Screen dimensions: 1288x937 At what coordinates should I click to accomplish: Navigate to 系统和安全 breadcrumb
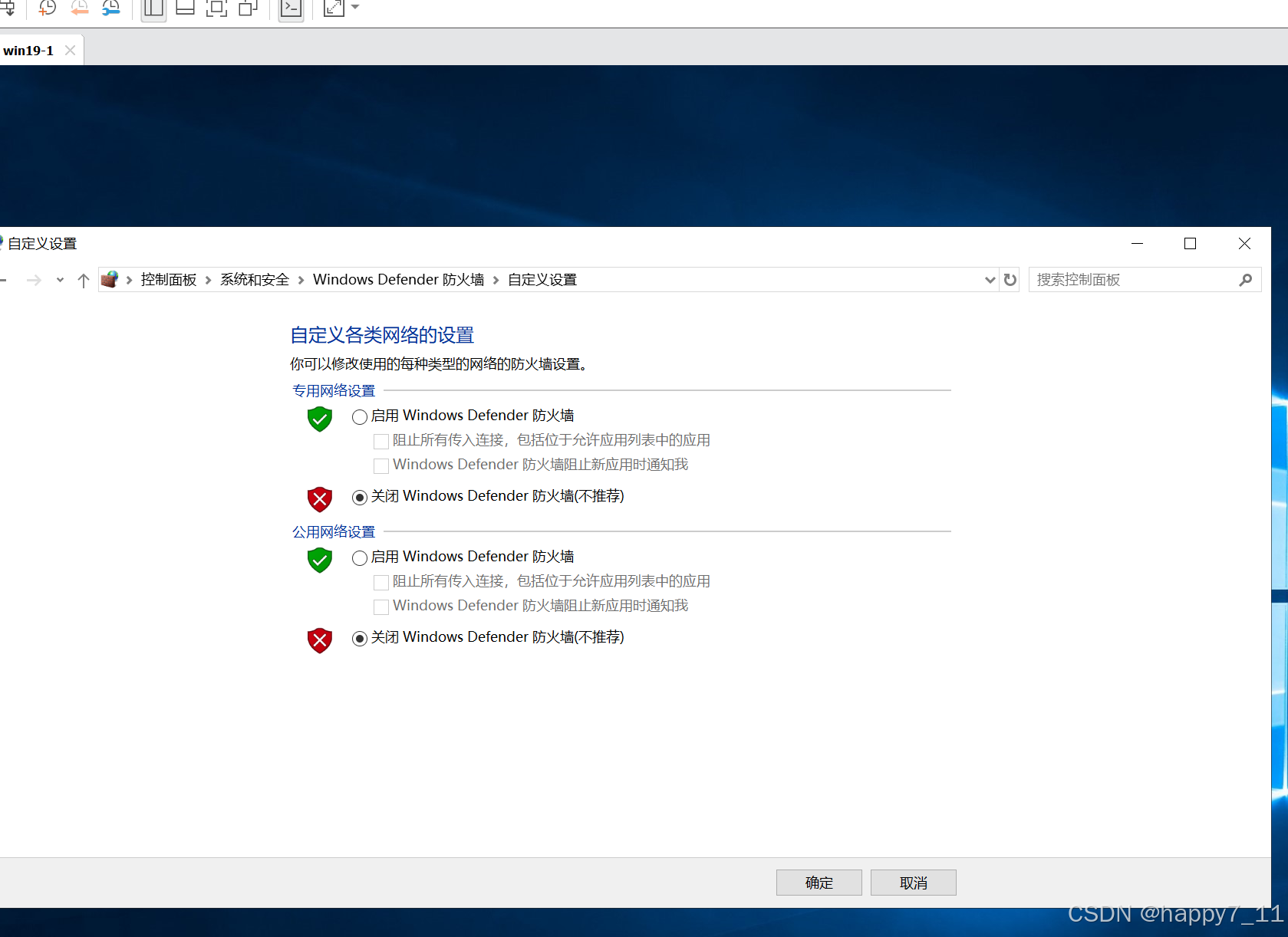tap(255, 280)
